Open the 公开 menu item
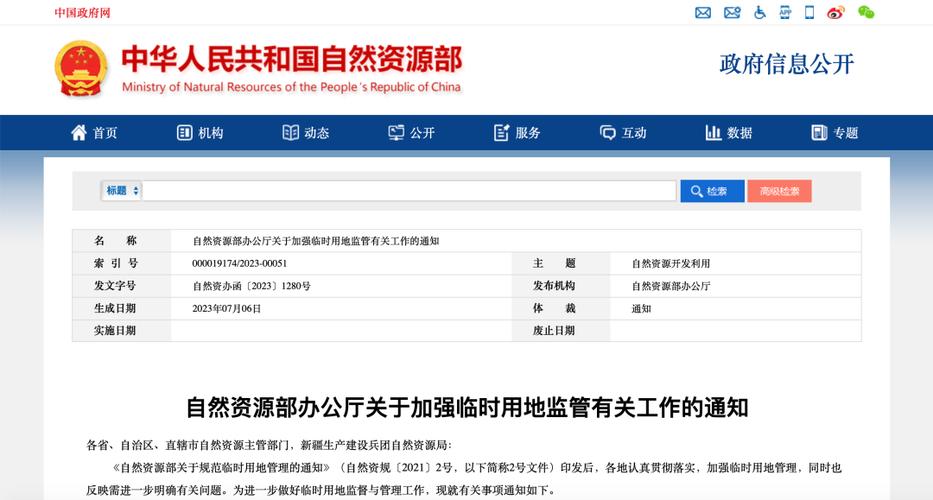This screenshot has height=500, width=933. tap(422, 133)
